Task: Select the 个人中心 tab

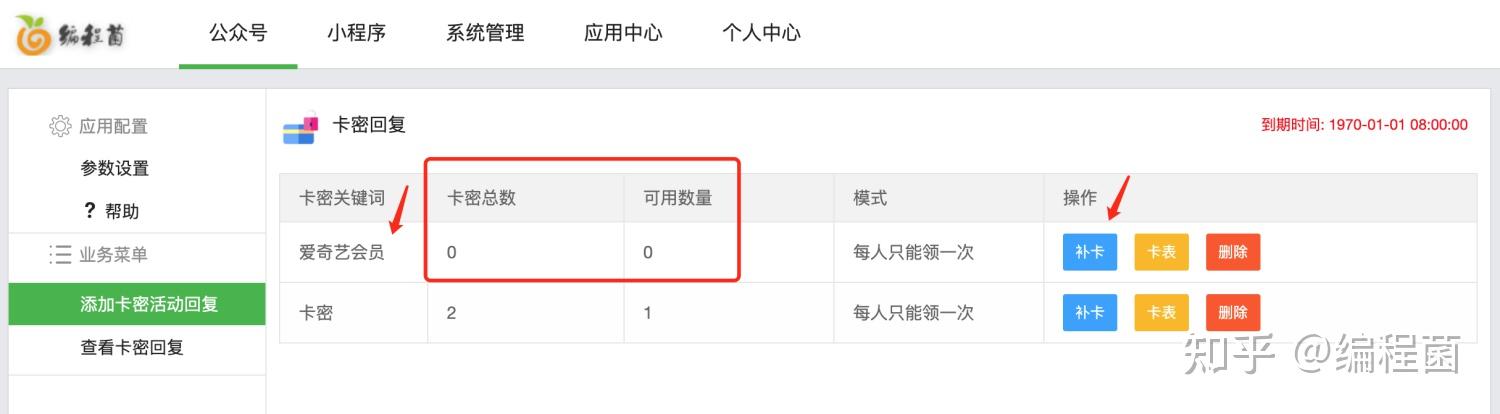Action: (761, 33)
